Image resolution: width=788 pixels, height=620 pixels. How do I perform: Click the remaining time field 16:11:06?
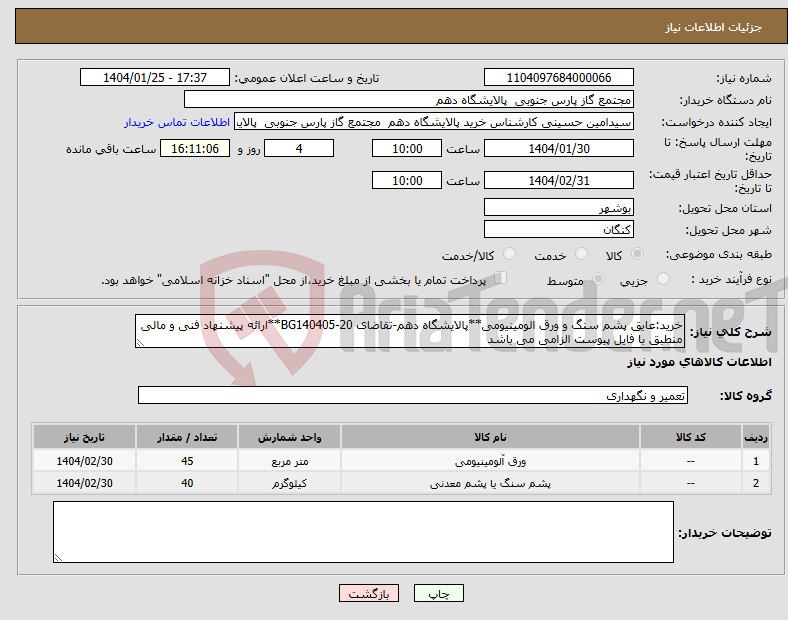point(195,149)
